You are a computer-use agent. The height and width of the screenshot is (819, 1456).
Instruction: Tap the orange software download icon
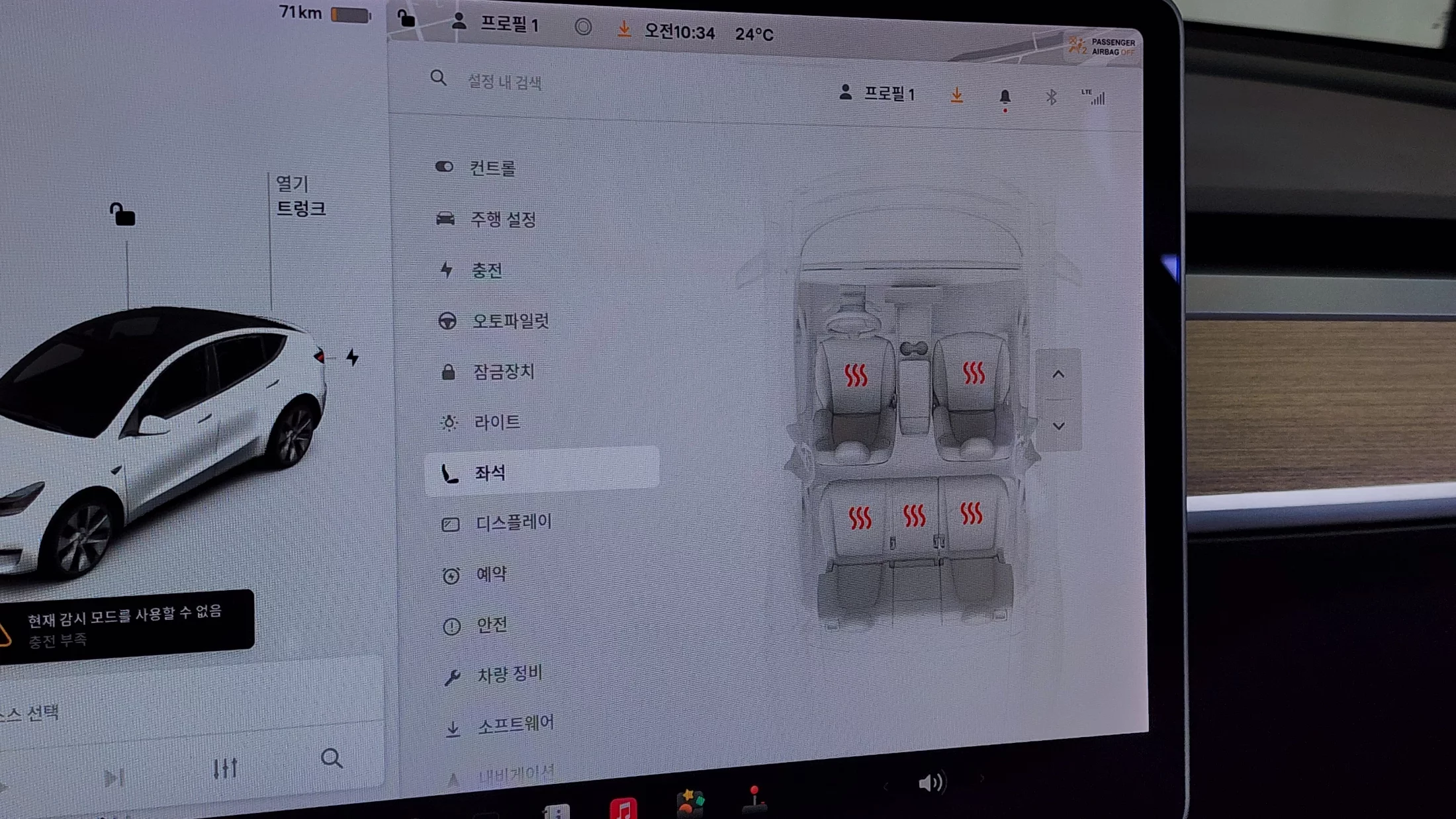pyautogui.click(x=957, y=97)
